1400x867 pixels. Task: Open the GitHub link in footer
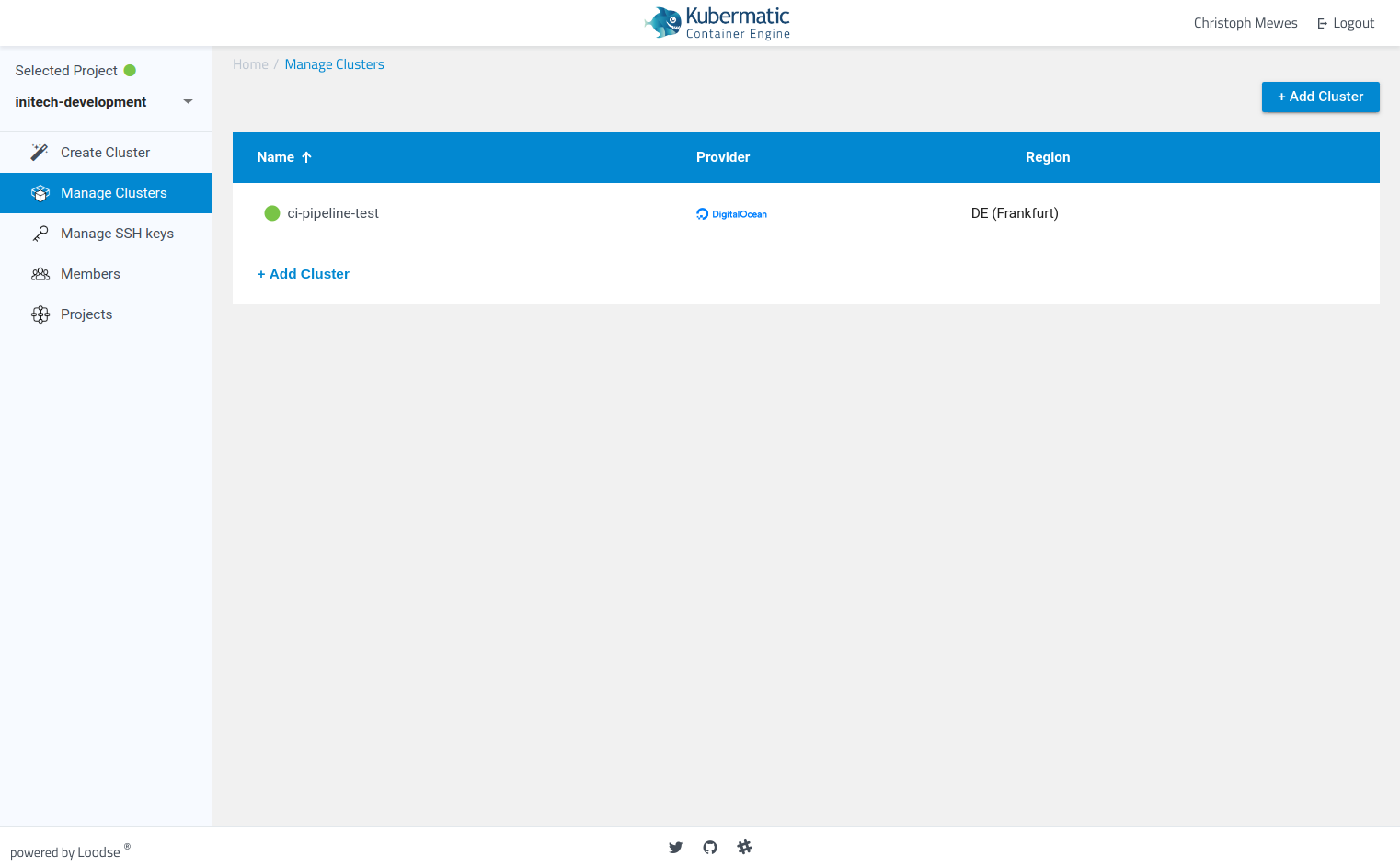pyautogui.click(x=710, y=848)
